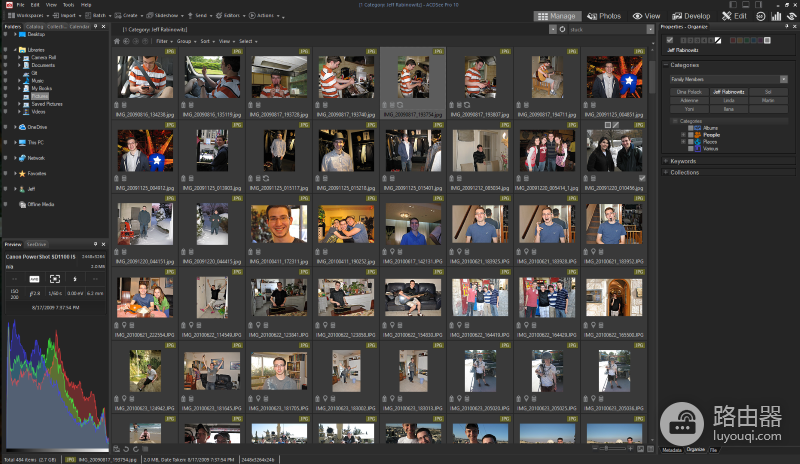
Task: Open the Help menu
Action: [86, 5]
